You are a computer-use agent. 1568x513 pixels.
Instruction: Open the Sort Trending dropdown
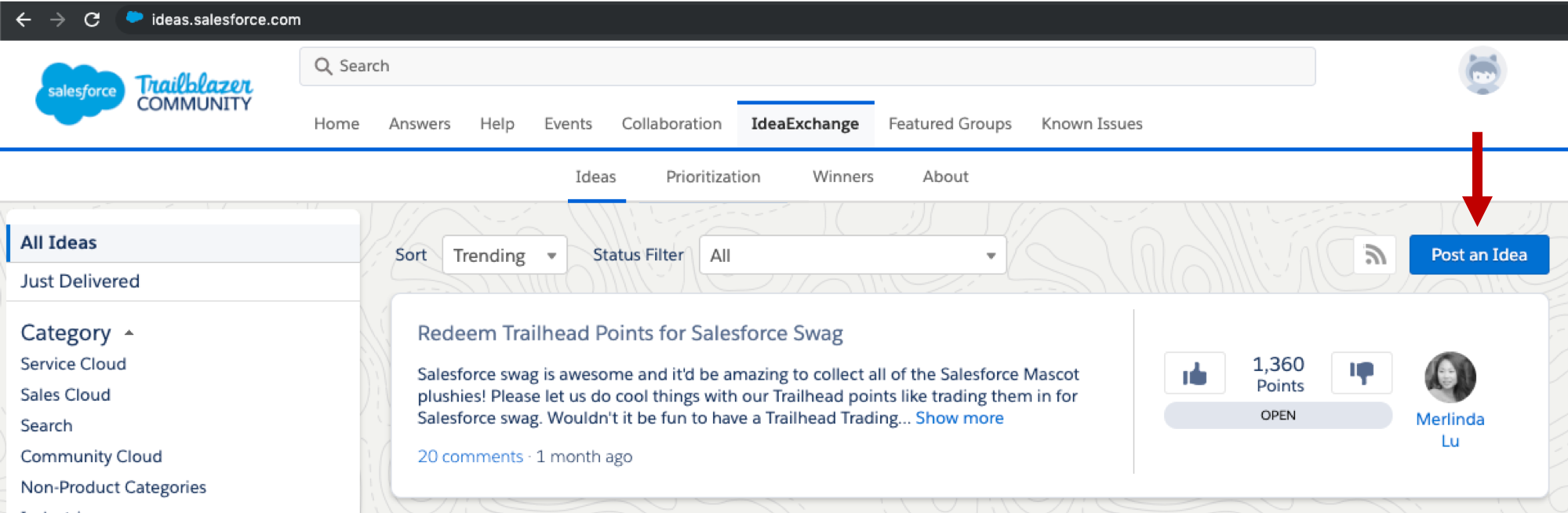point(504,255)
